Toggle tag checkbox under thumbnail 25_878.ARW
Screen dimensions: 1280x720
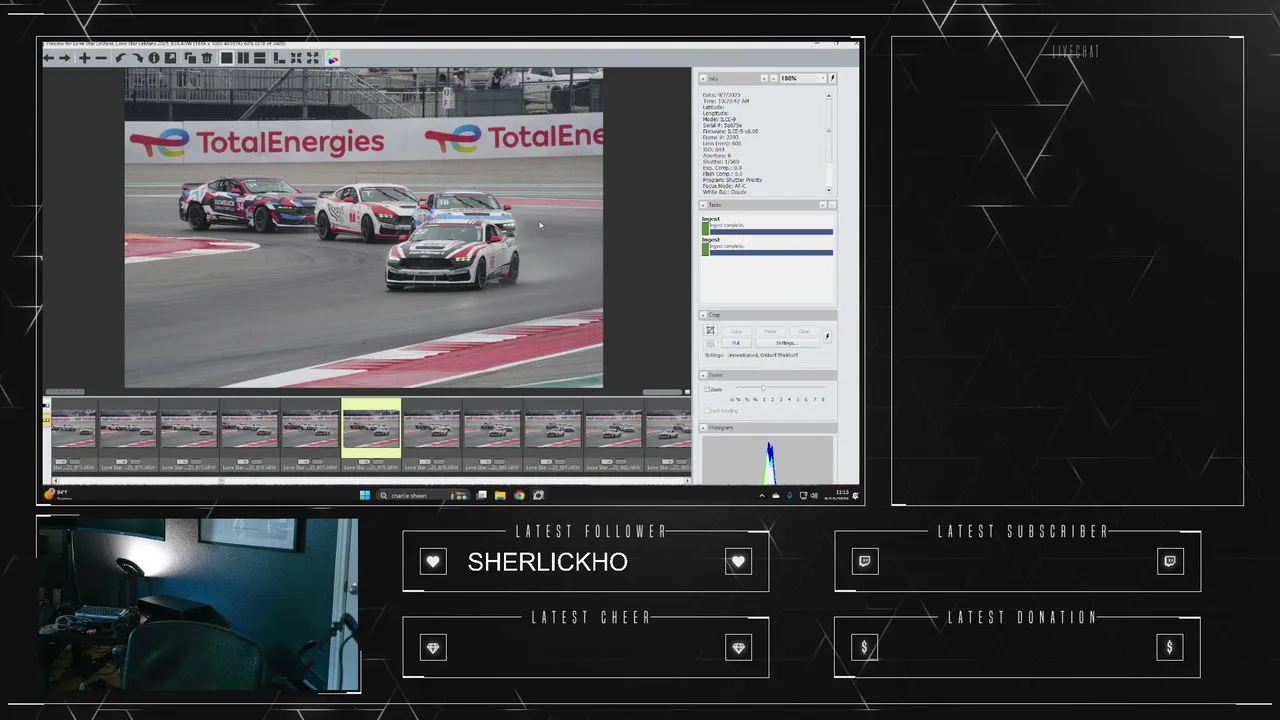(363, 462)
